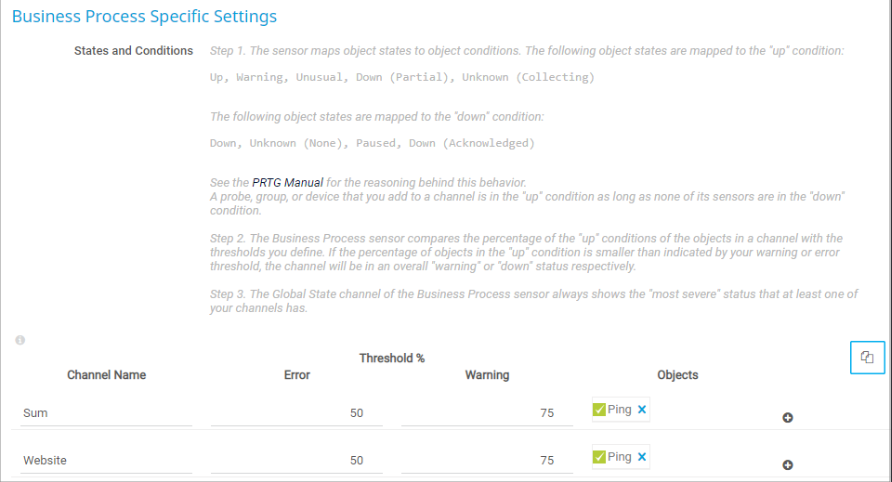
Task: Remove Ping object from Sum channel
Action: tap(642, 410)
